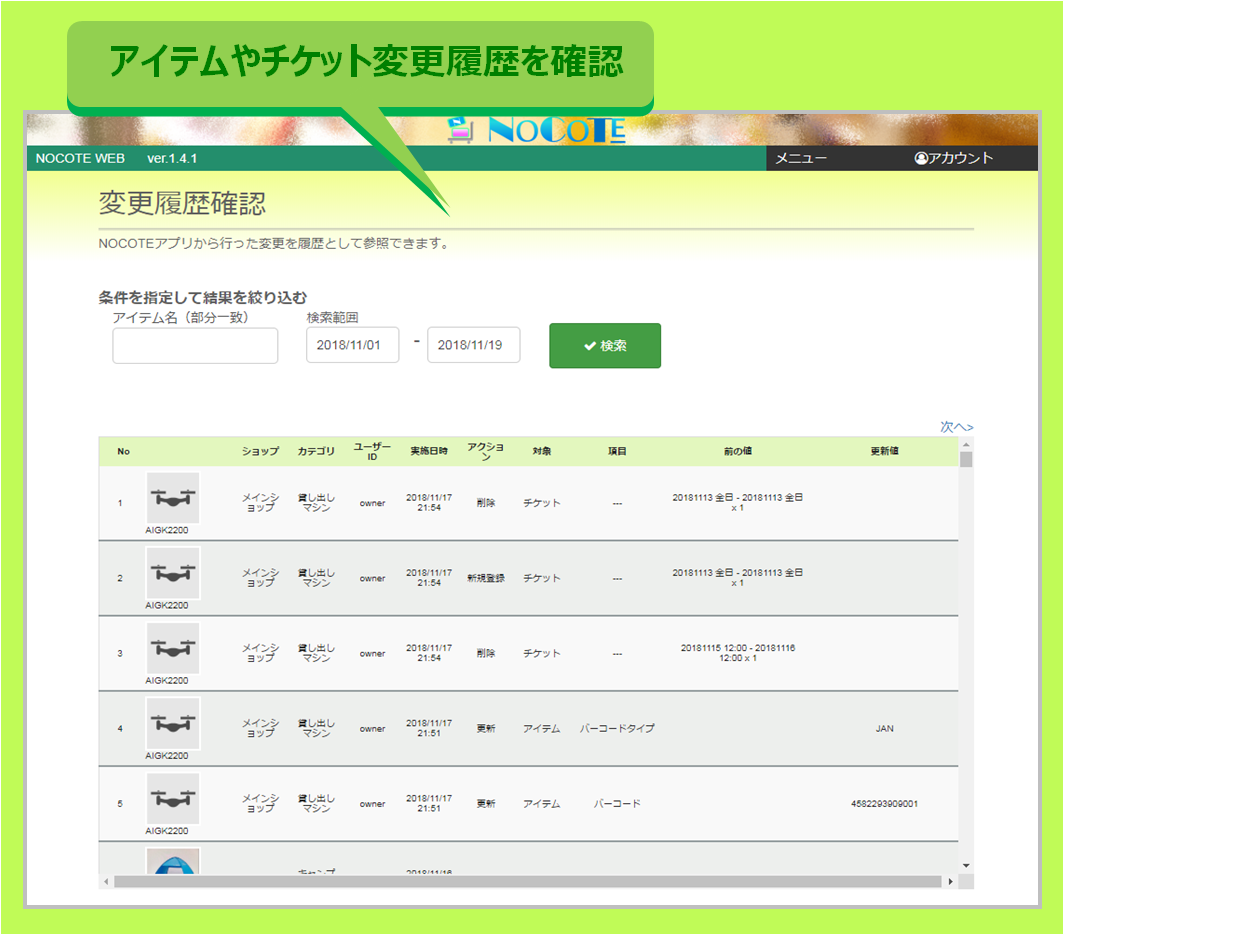Open the メニュー menu
1240x940 pixels.
point(801,158)
